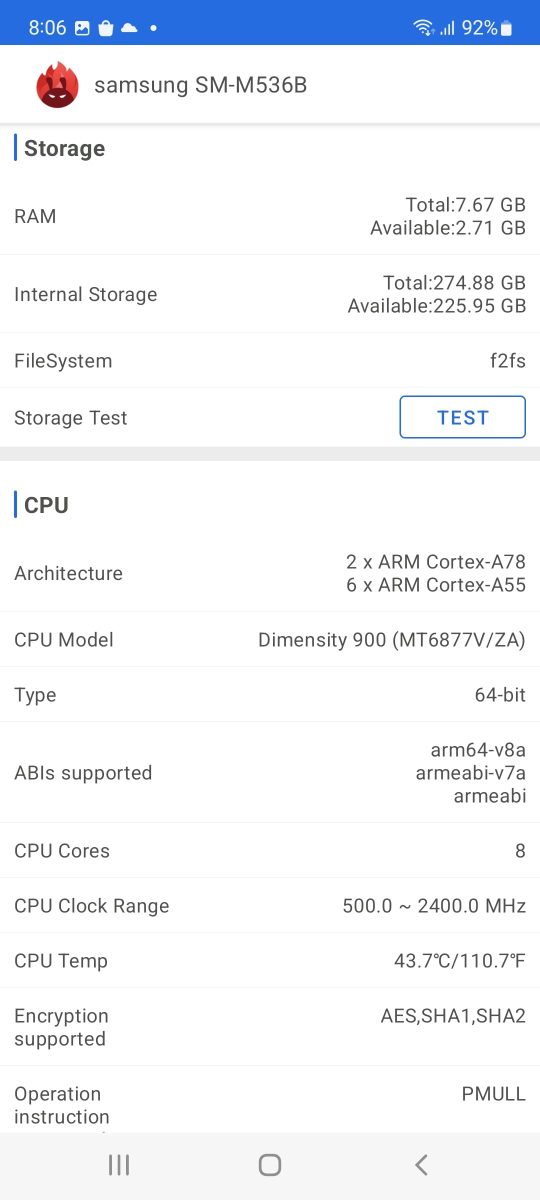The height and width of the screenshot is (1200, 540).
Task: Select the CPU Clock Range row
Action: [270, 906]
